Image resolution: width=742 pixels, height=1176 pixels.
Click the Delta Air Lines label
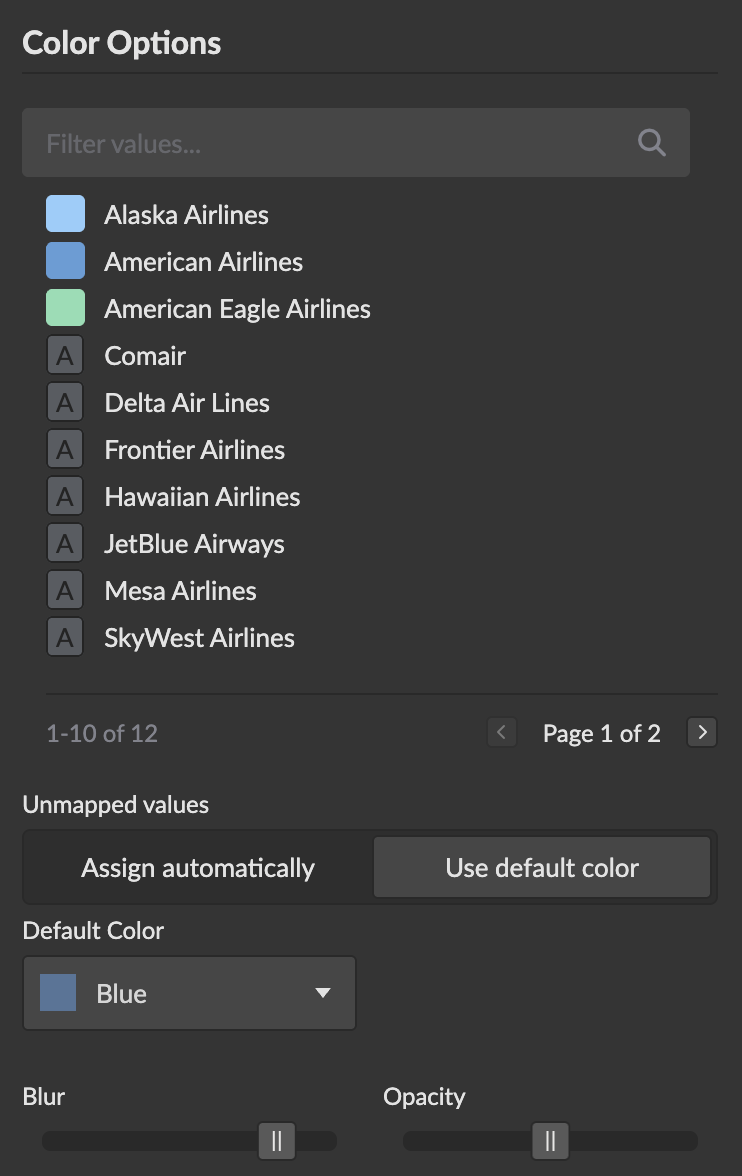point(187,403)
